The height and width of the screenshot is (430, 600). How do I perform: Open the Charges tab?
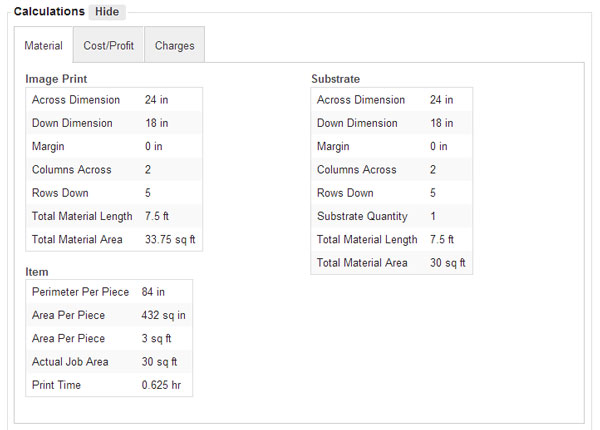[174, 46]
